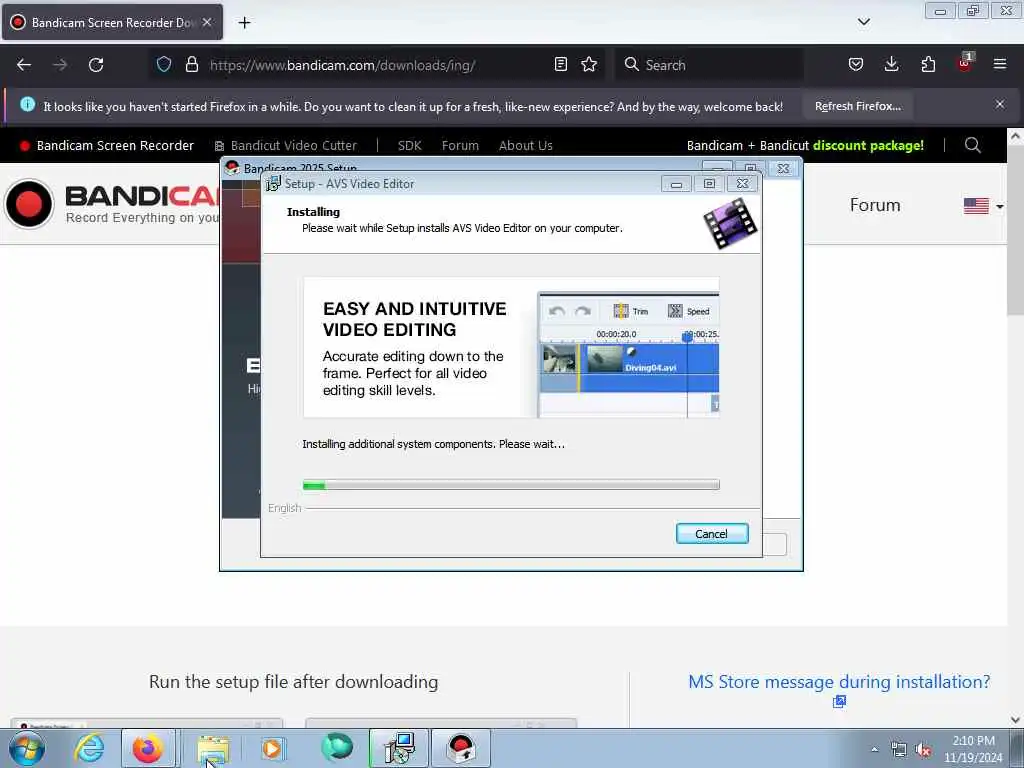
Task: Show hidden system tray icons
Action: (874, 749)
